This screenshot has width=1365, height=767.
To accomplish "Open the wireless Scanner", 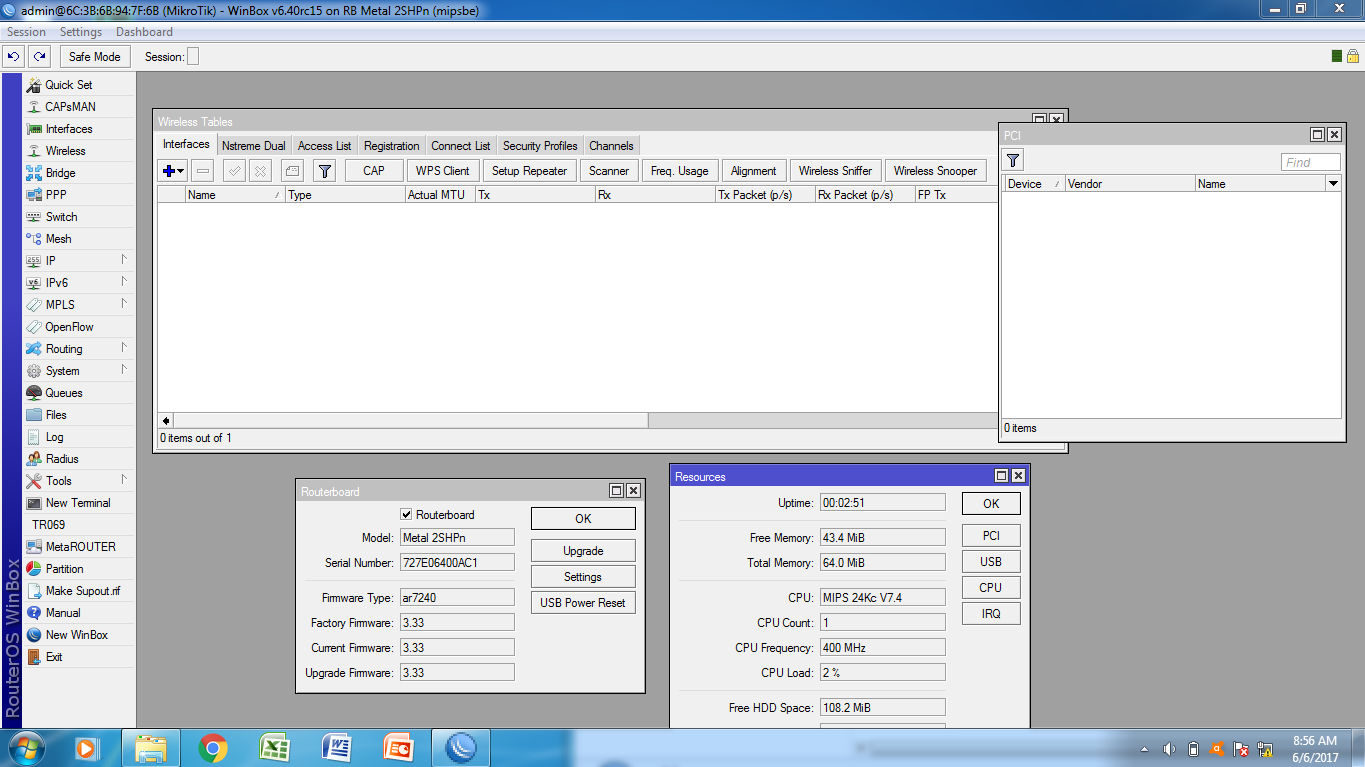I will point(609,171).
